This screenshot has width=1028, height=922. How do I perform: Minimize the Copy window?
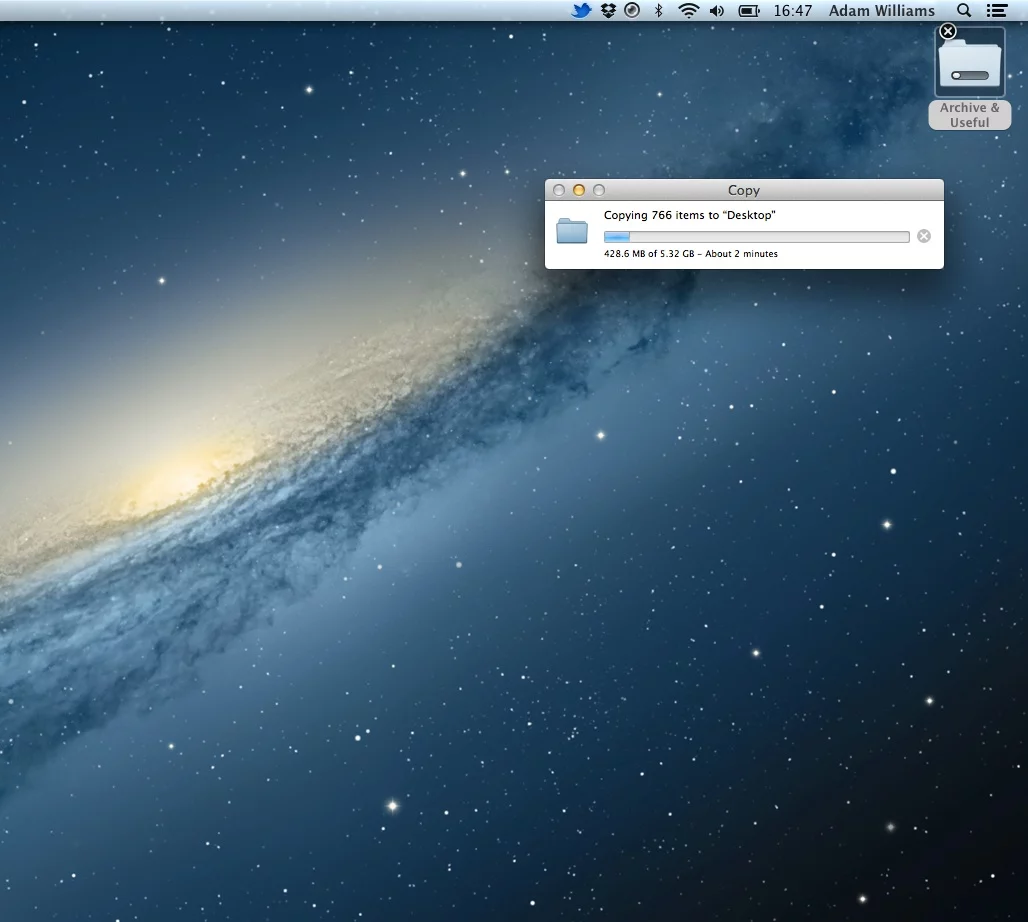point(578,190)
